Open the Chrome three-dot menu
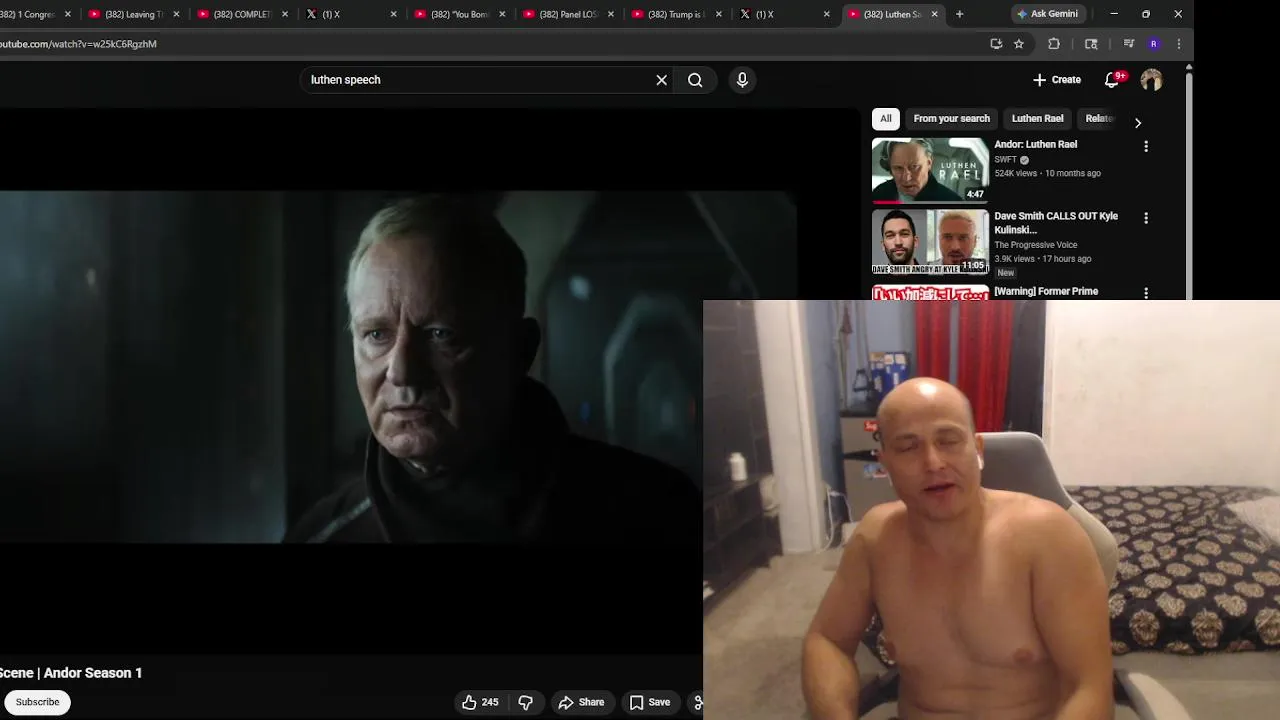The image size is (1280, 720). (1179, 44)
